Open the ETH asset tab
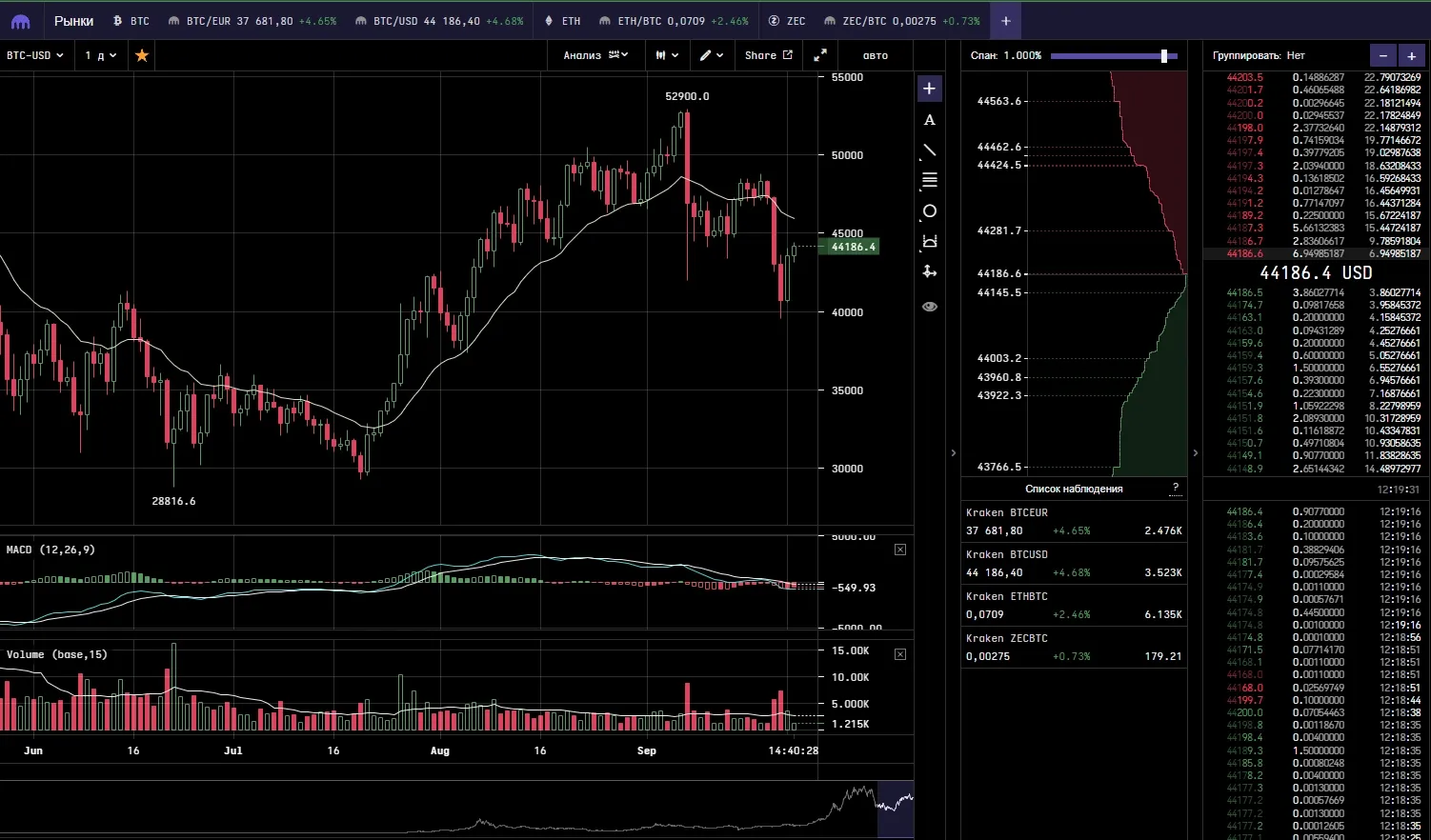The height and width of the screenshot is (840, 1431). (562, 21)
